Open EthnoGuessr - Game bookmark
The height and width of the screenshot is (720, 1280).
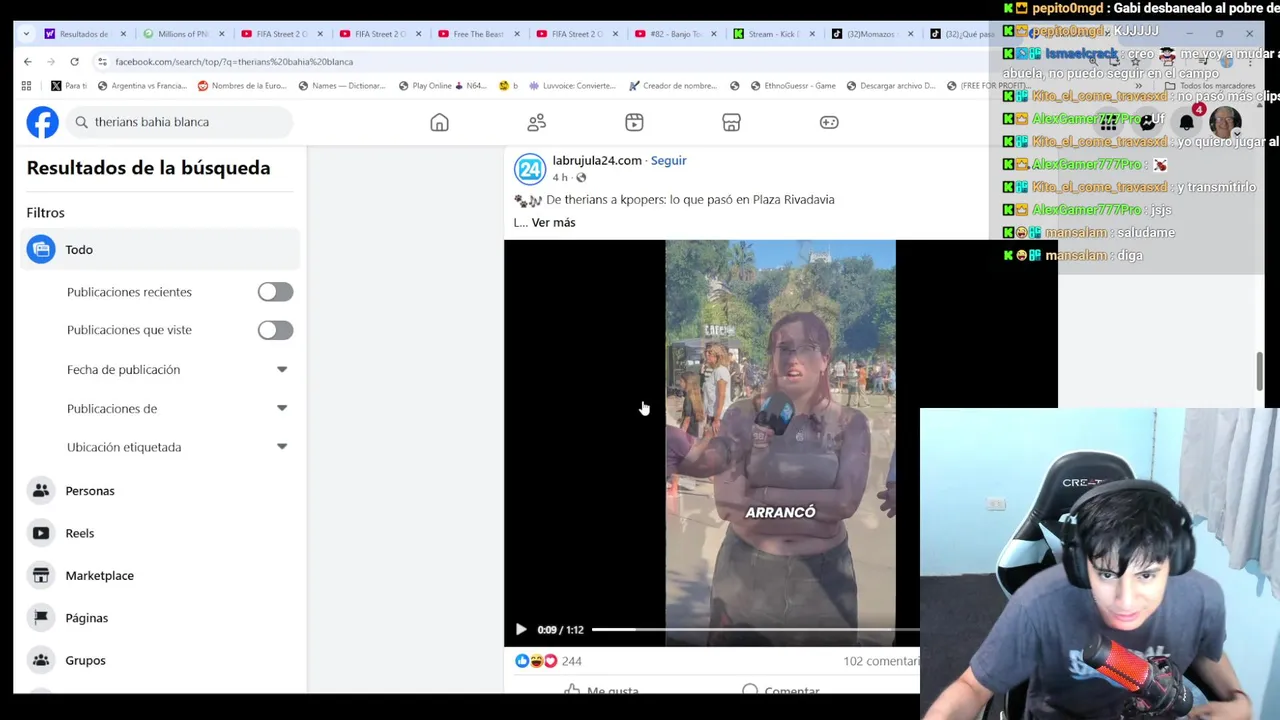pos(792,86)
